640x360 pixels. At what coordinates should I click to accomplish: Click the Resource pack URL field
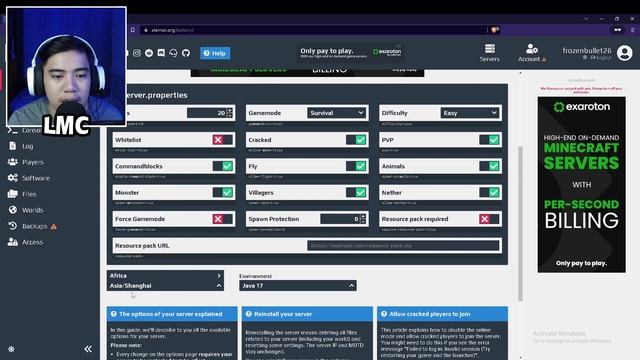pyautogui.click(x=403, y=246)
